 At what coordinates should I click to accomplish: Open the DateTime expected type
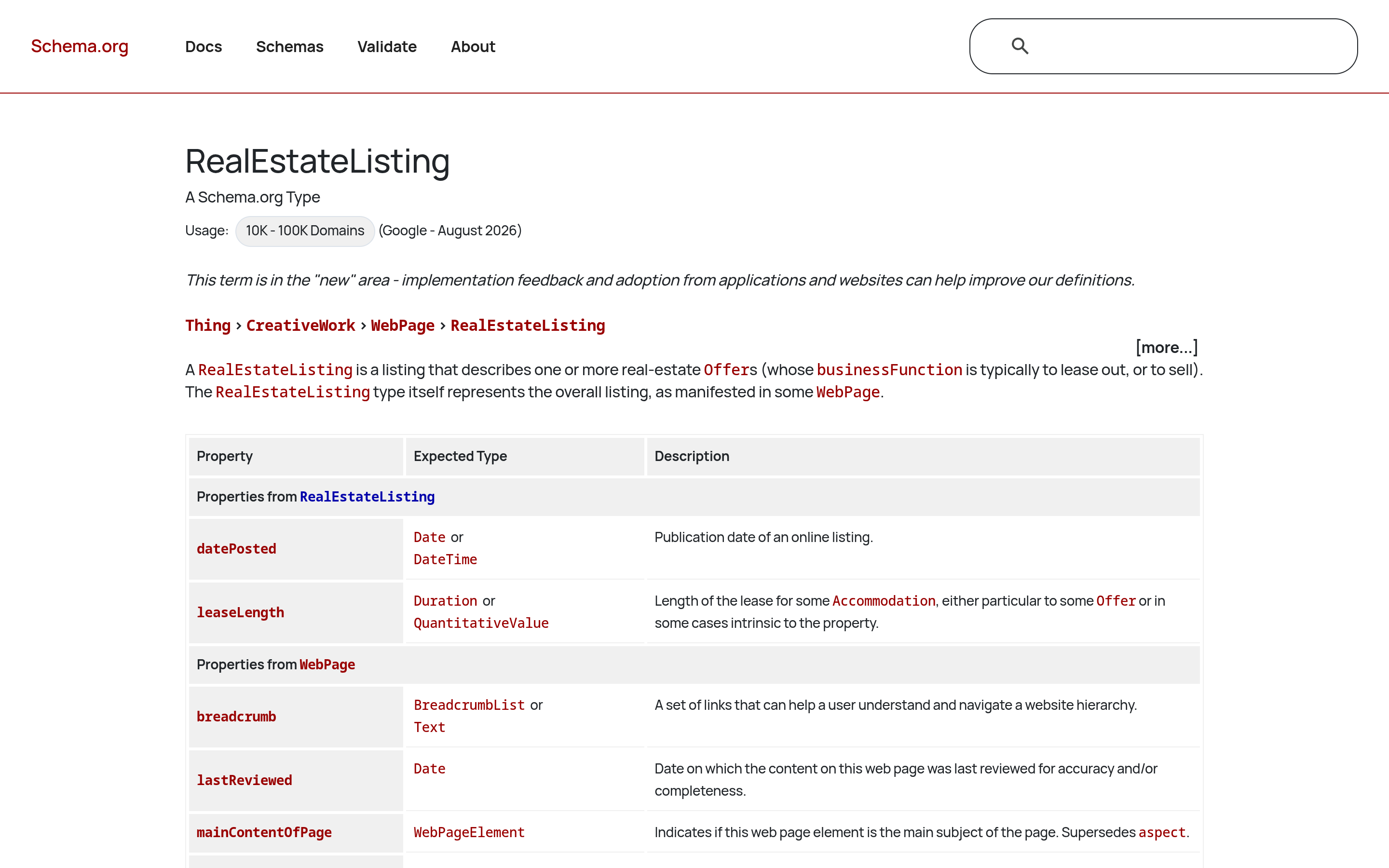[446, 560]
